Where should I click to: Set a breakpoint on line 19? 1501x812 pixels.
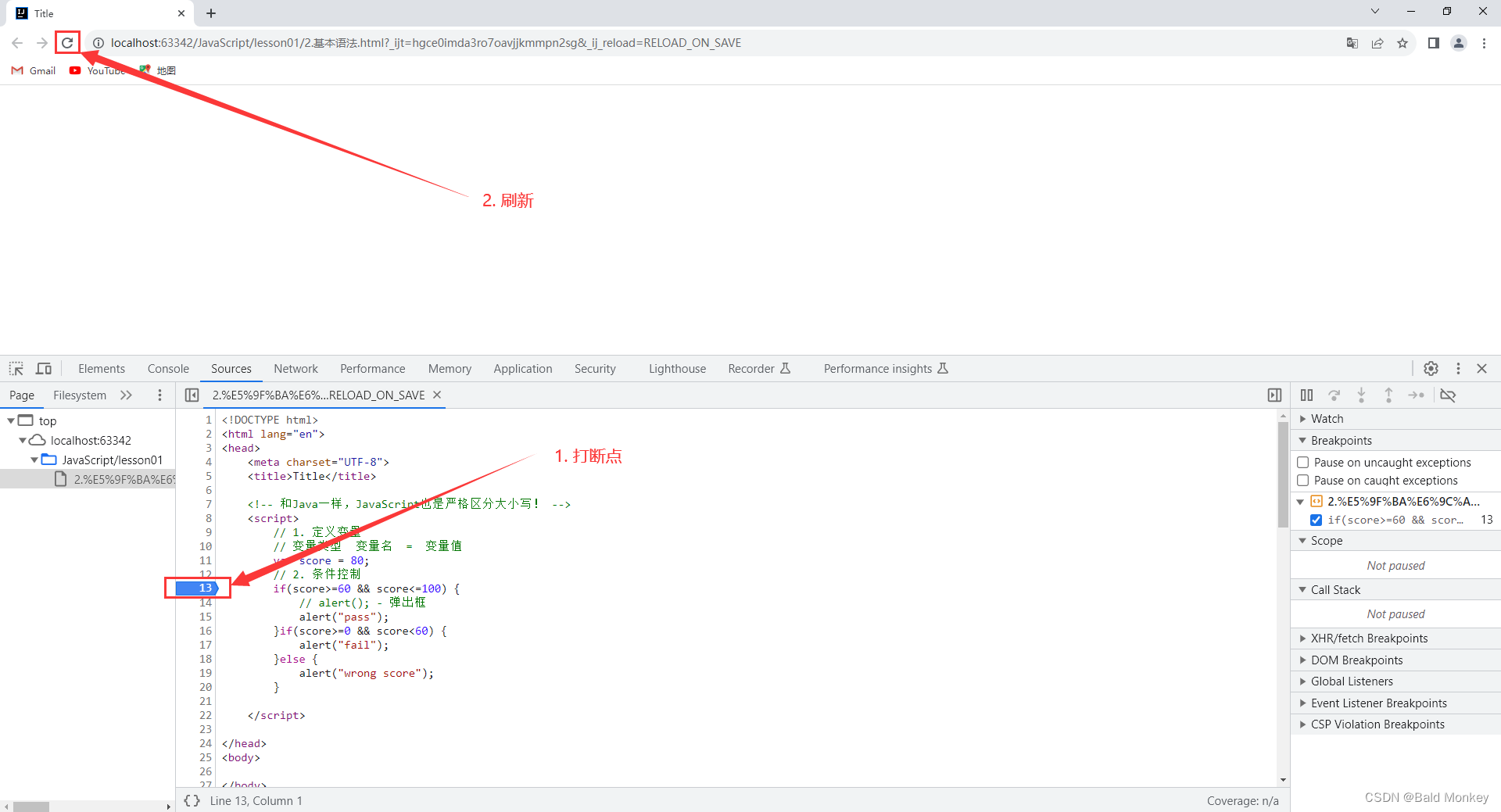206,673
